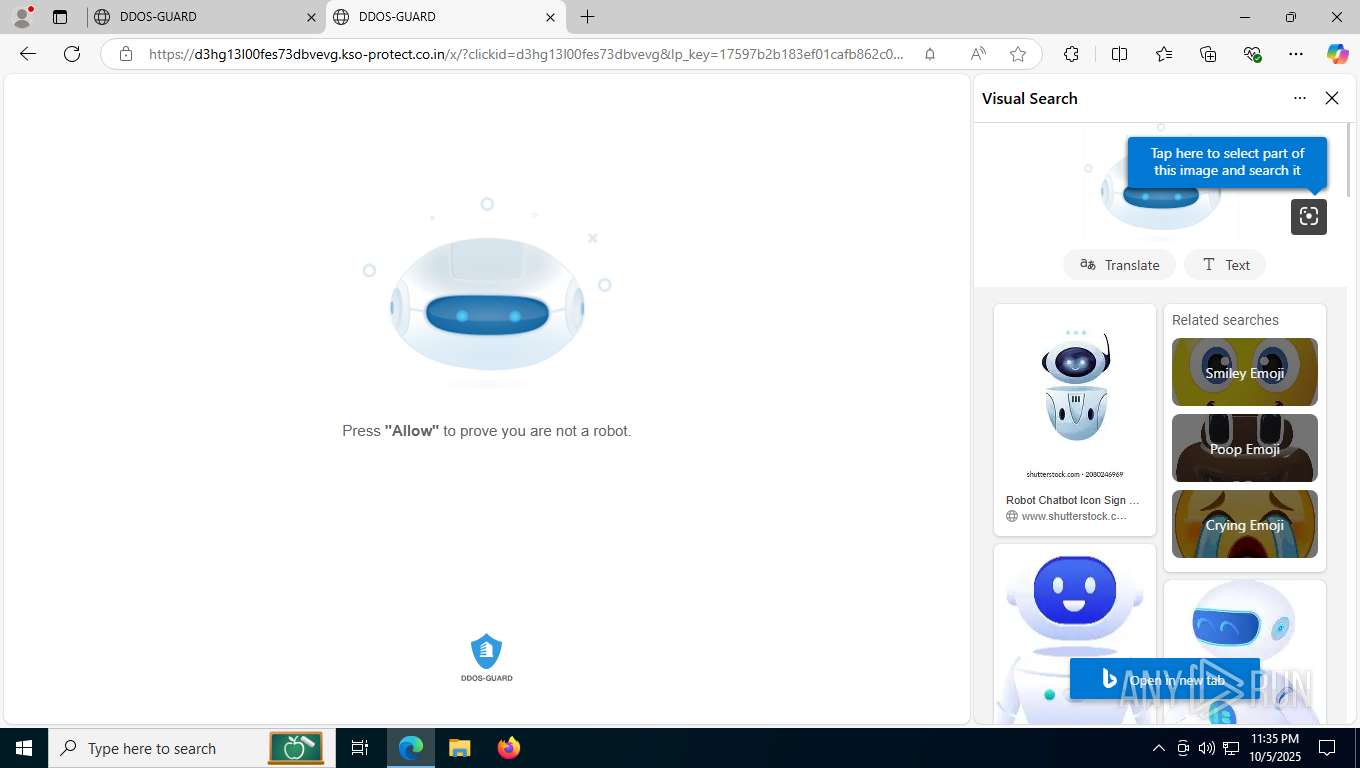1360x768 pixels.
Task: Open network status tray icon
Action: 1231,748
